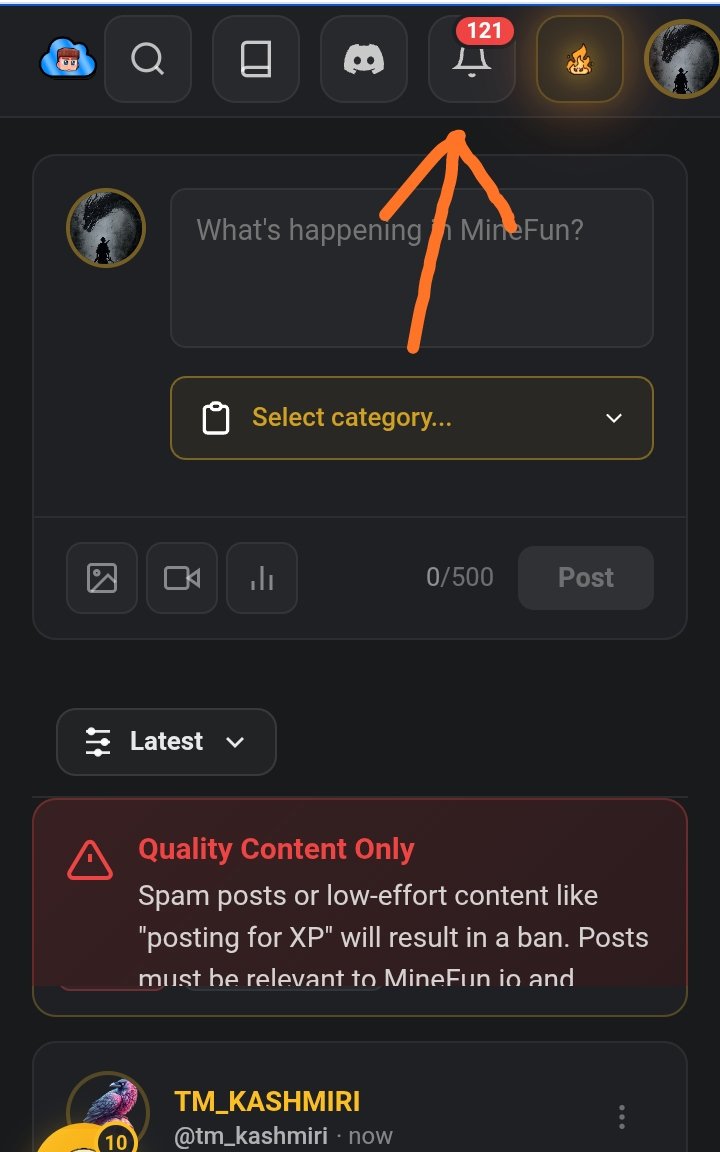Expand the Latest sort dropdown
Image resolution: width=720 pixels, height=1152 pixels.
point(166,741)
